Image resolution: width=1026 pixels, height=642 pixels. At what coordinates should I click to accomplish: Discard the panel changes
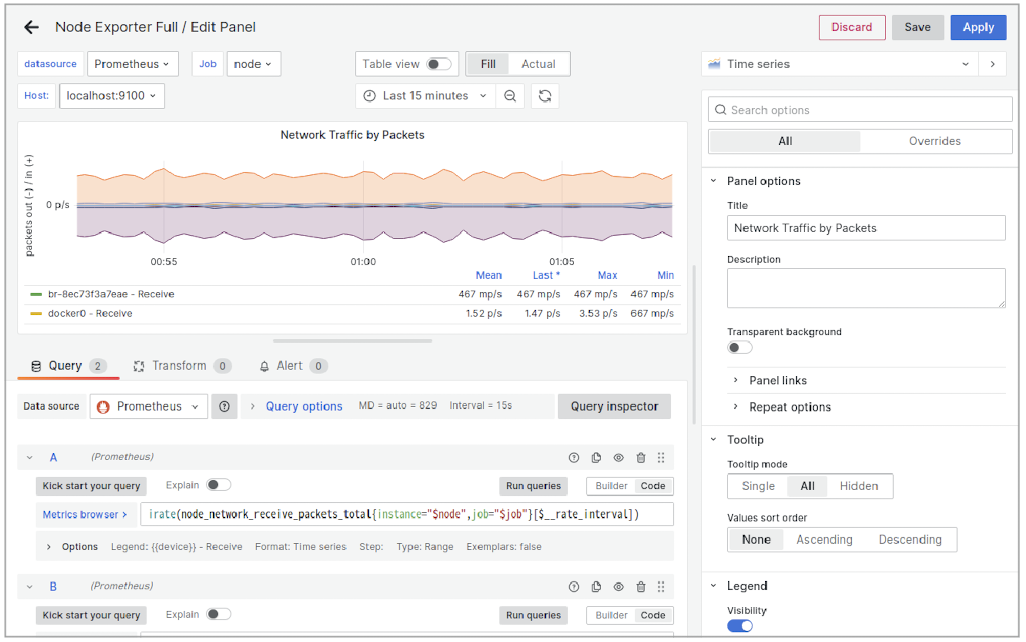pyautogui.click(x=851, y=27)
